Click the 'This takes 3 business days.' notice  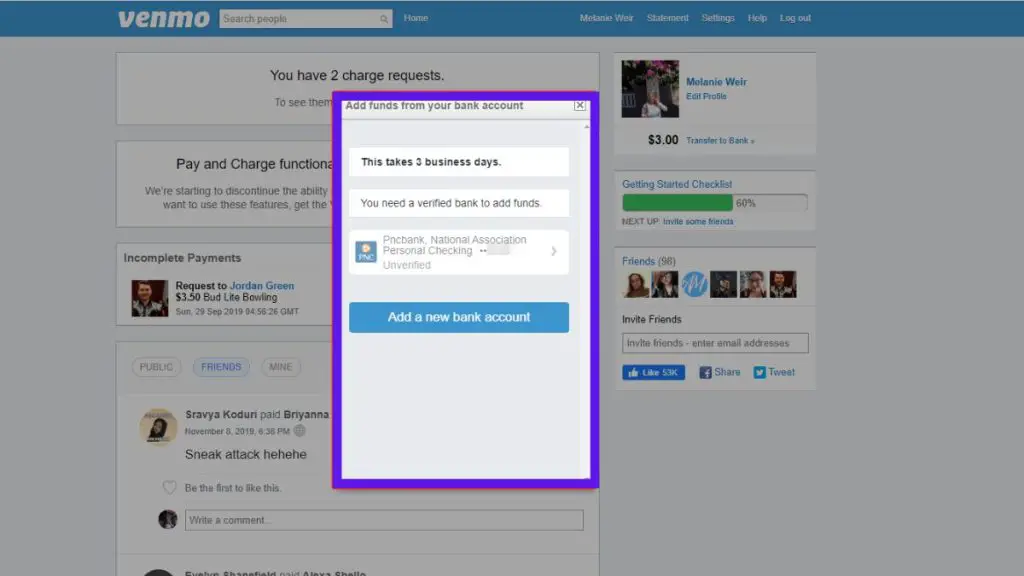click(x=458, y=162)
